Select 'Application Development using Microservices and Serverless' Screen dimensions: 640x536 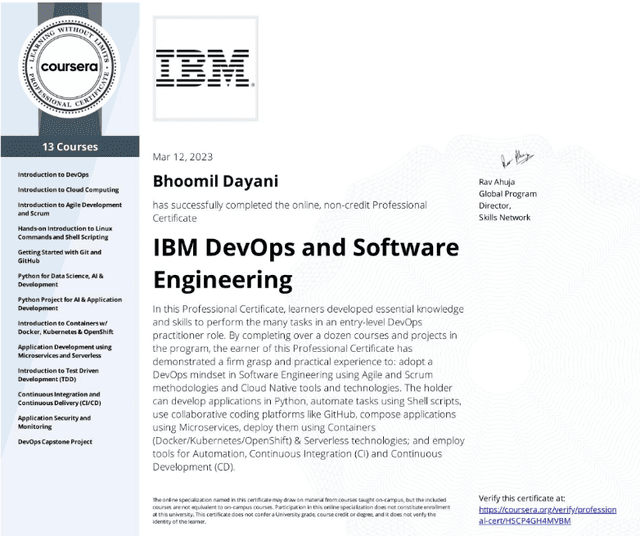(x=64, y=351)
